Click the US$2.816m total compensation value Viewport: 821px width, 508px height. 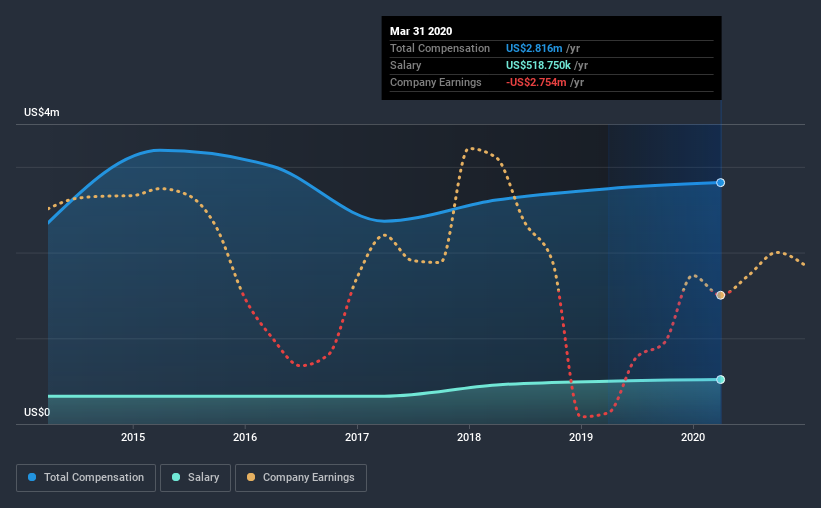click(534, 48)
